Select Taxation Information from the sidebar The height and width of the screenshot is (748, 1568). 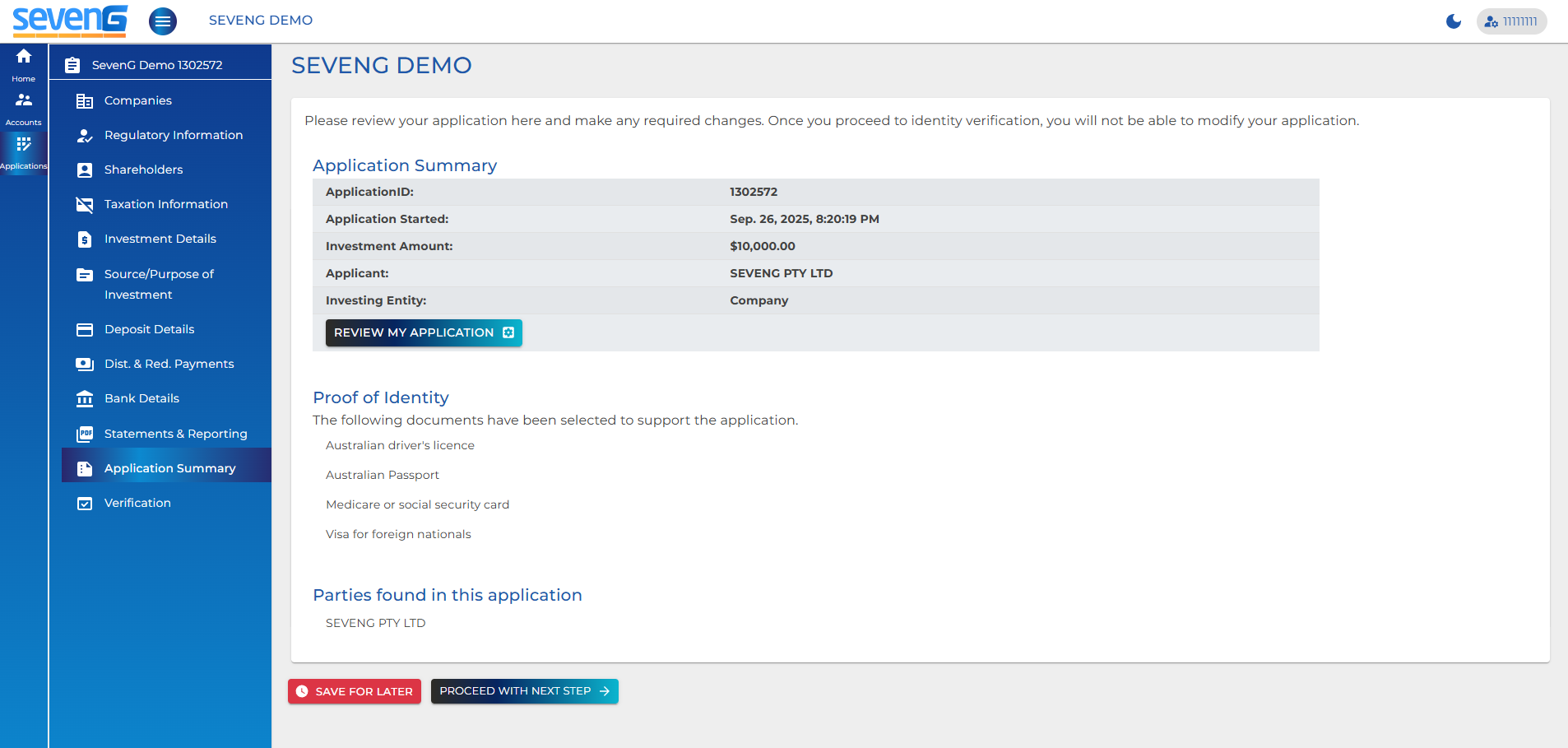pos(166,204)
